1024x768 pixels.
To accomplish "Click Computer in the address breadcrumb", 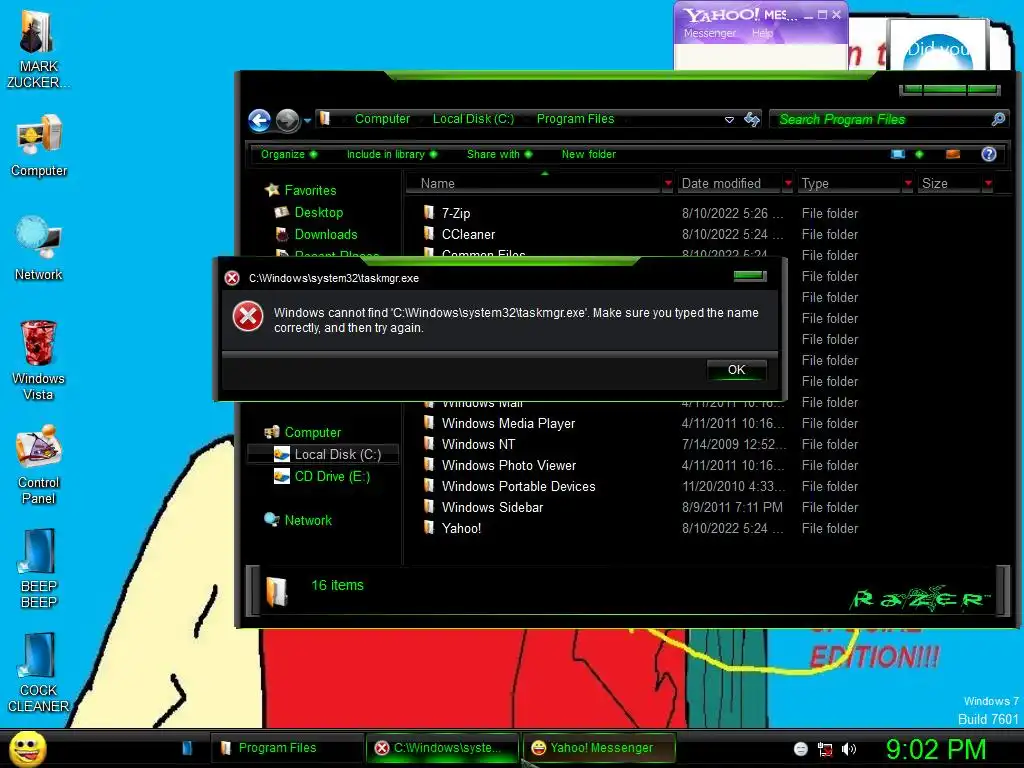I will 382,119.
